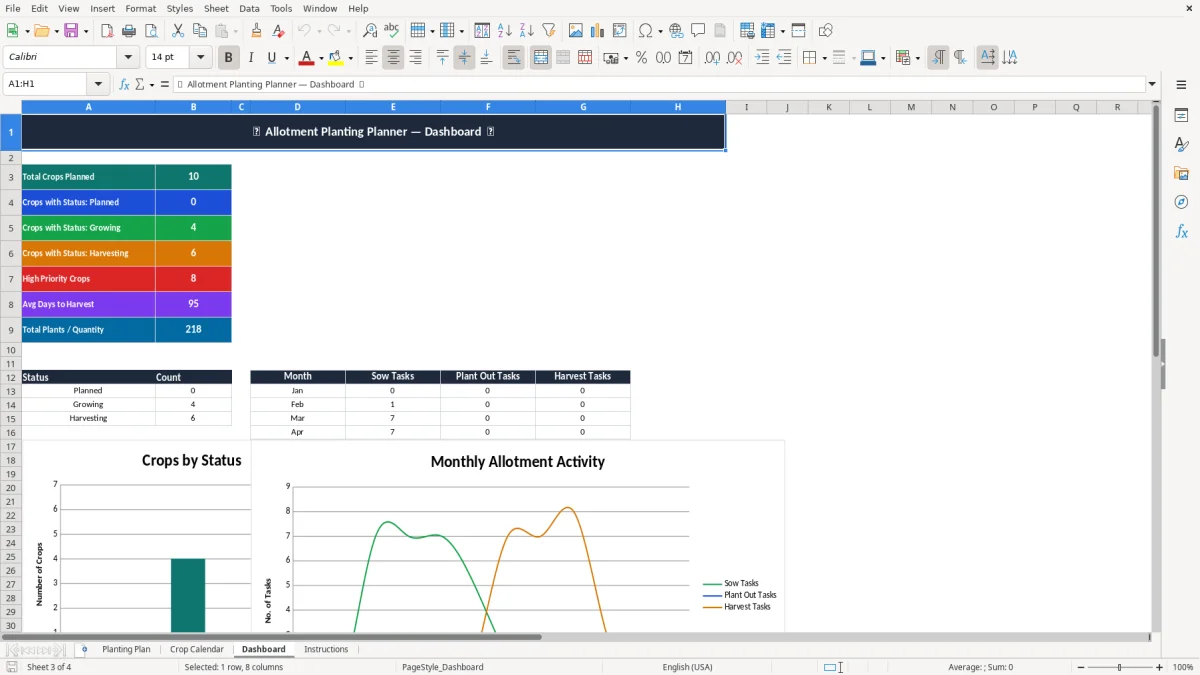
Task: Run the spelling check
Action: pyautogui.click(x=392, y=31)
